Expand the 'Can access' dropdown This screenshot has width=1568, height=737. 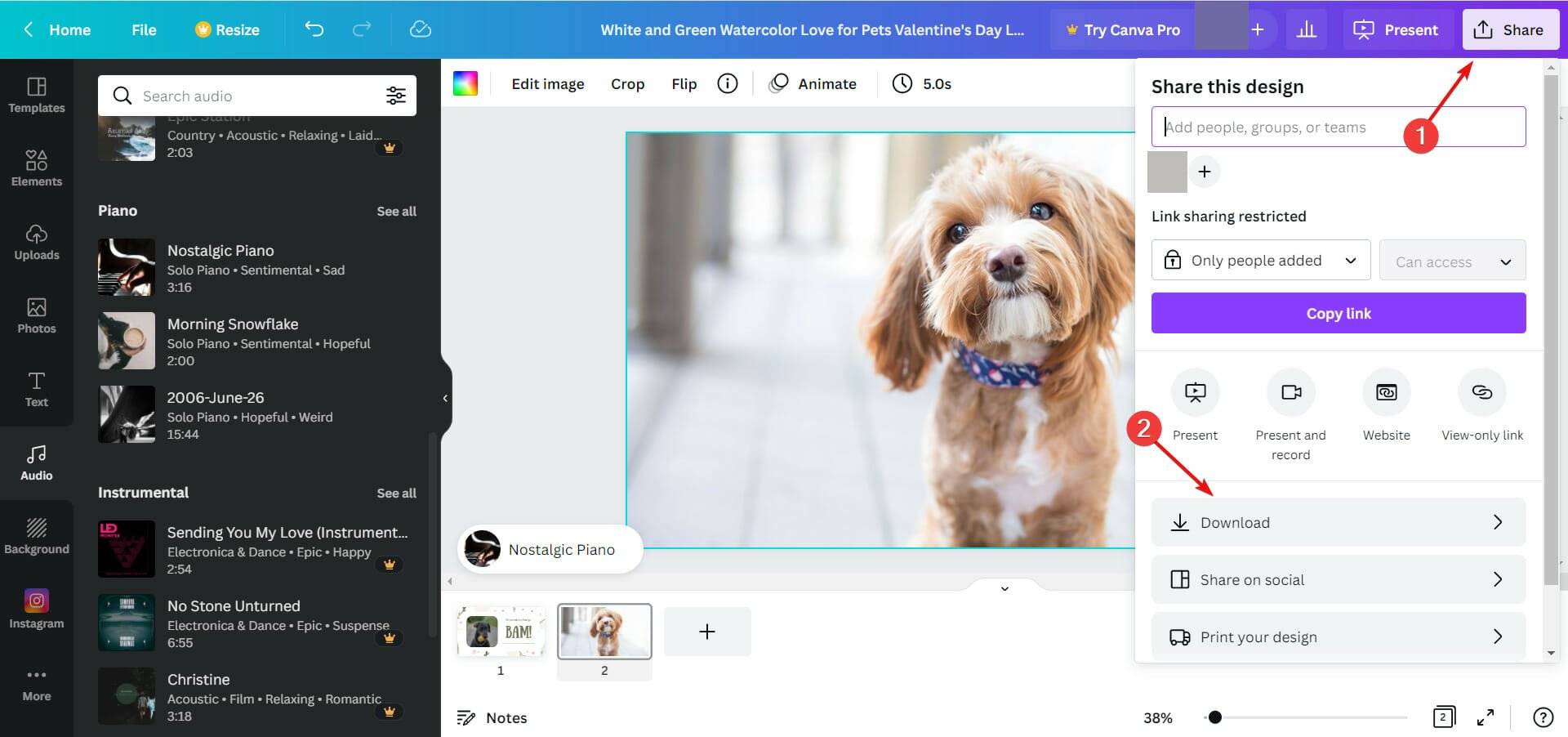point(1452,260)
